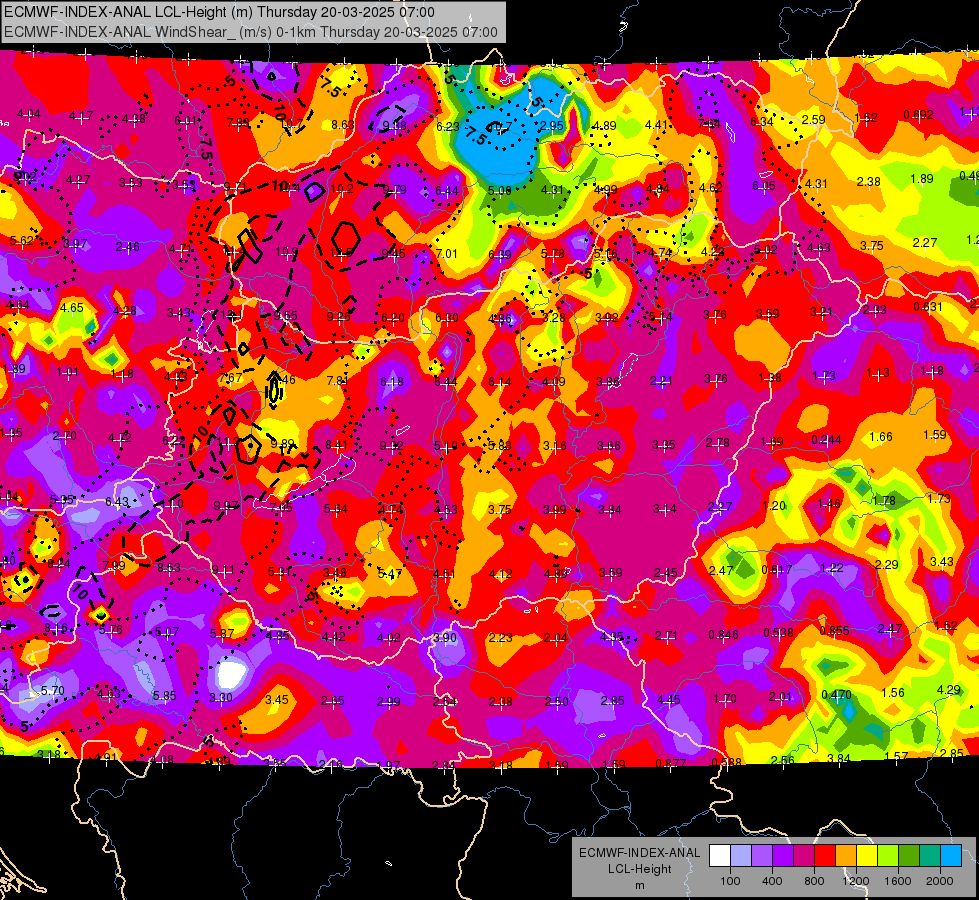Click the grid value 7.01
Screen dimensions: 979x900
tap(446, 254)
